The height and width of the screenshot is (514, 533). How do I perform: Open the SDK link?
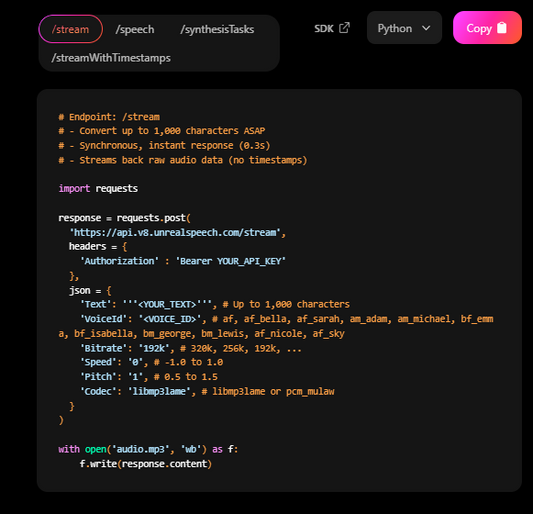332,28
